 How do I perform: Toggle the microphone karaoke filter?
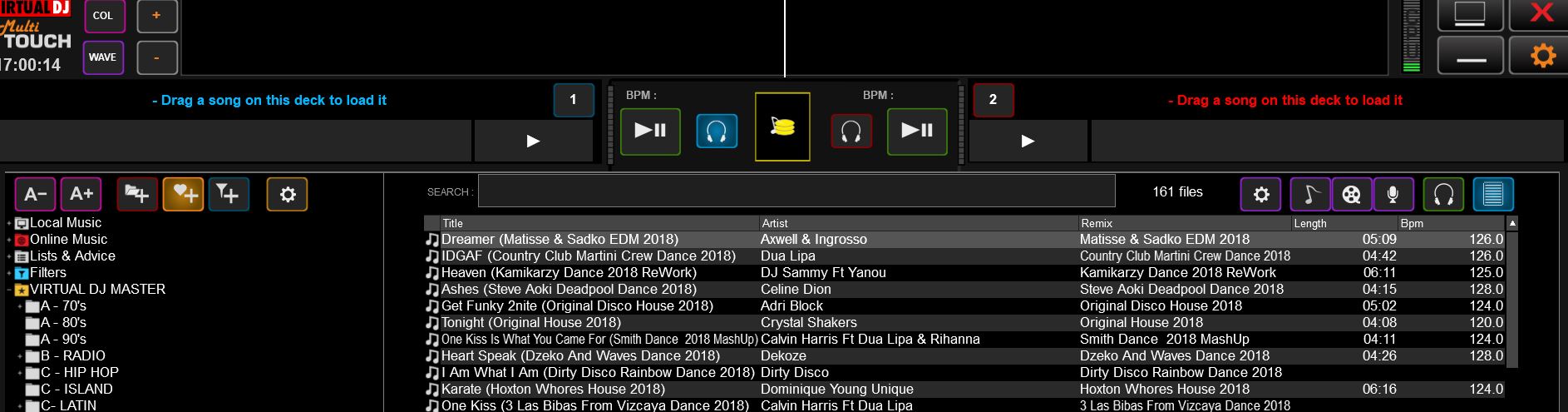click(x=1393, y=194)
